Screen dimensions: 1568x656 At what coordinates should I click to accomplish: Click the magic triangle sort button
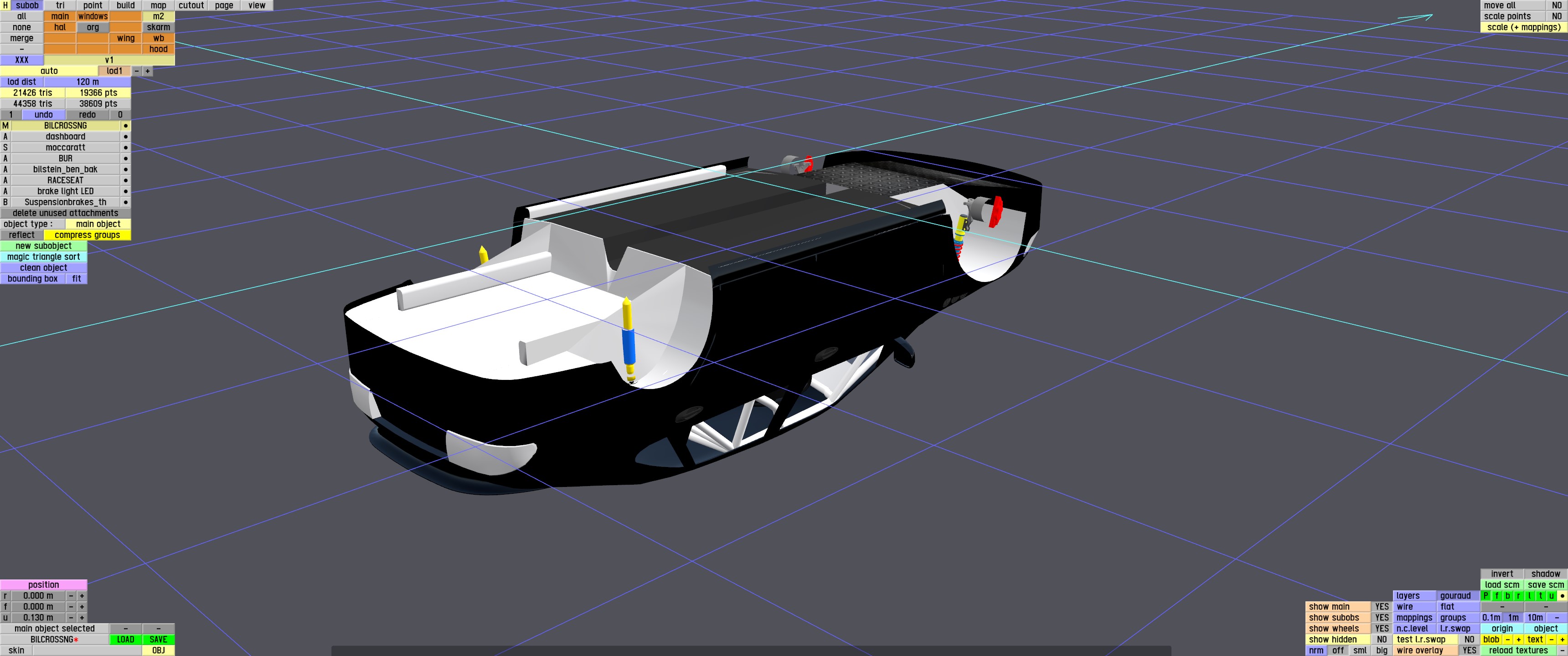coord(43,257)
